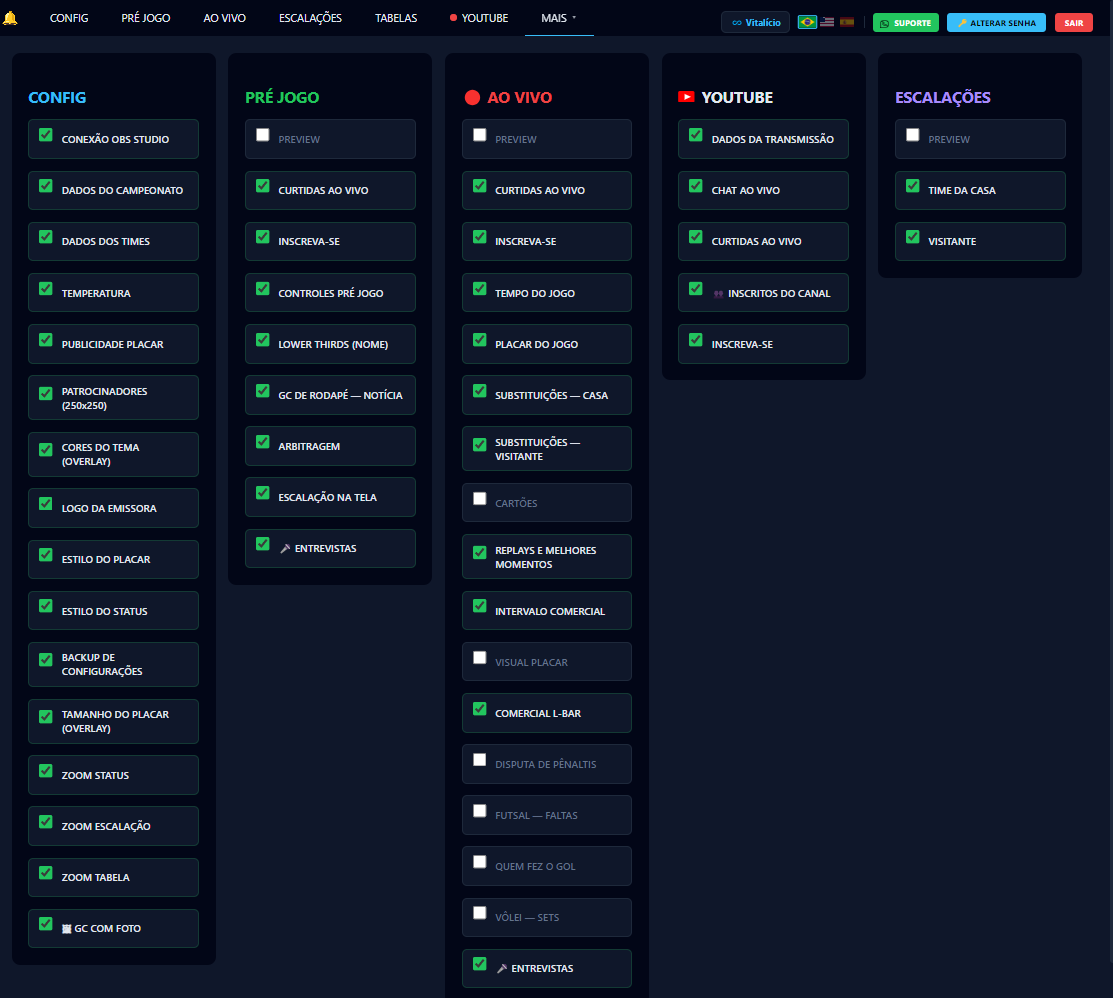Open GC de Rodapé — Notícia item
Screen dimensions: 1113x998
click(x=330, y=395)
